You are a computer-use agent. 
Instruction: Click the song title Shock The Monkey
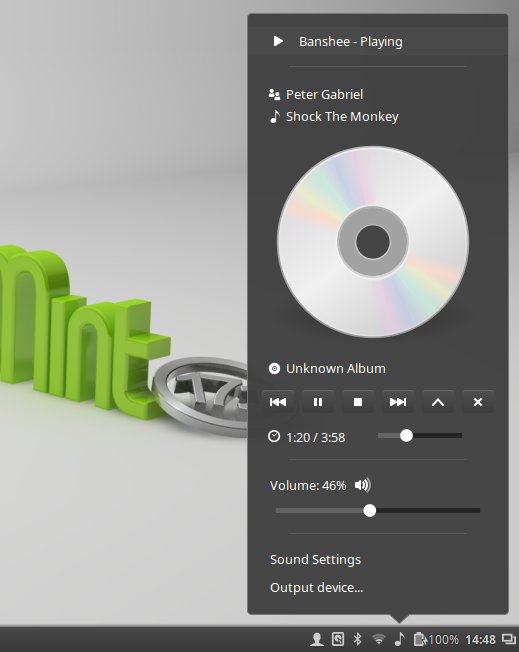[x=342, y=116]
